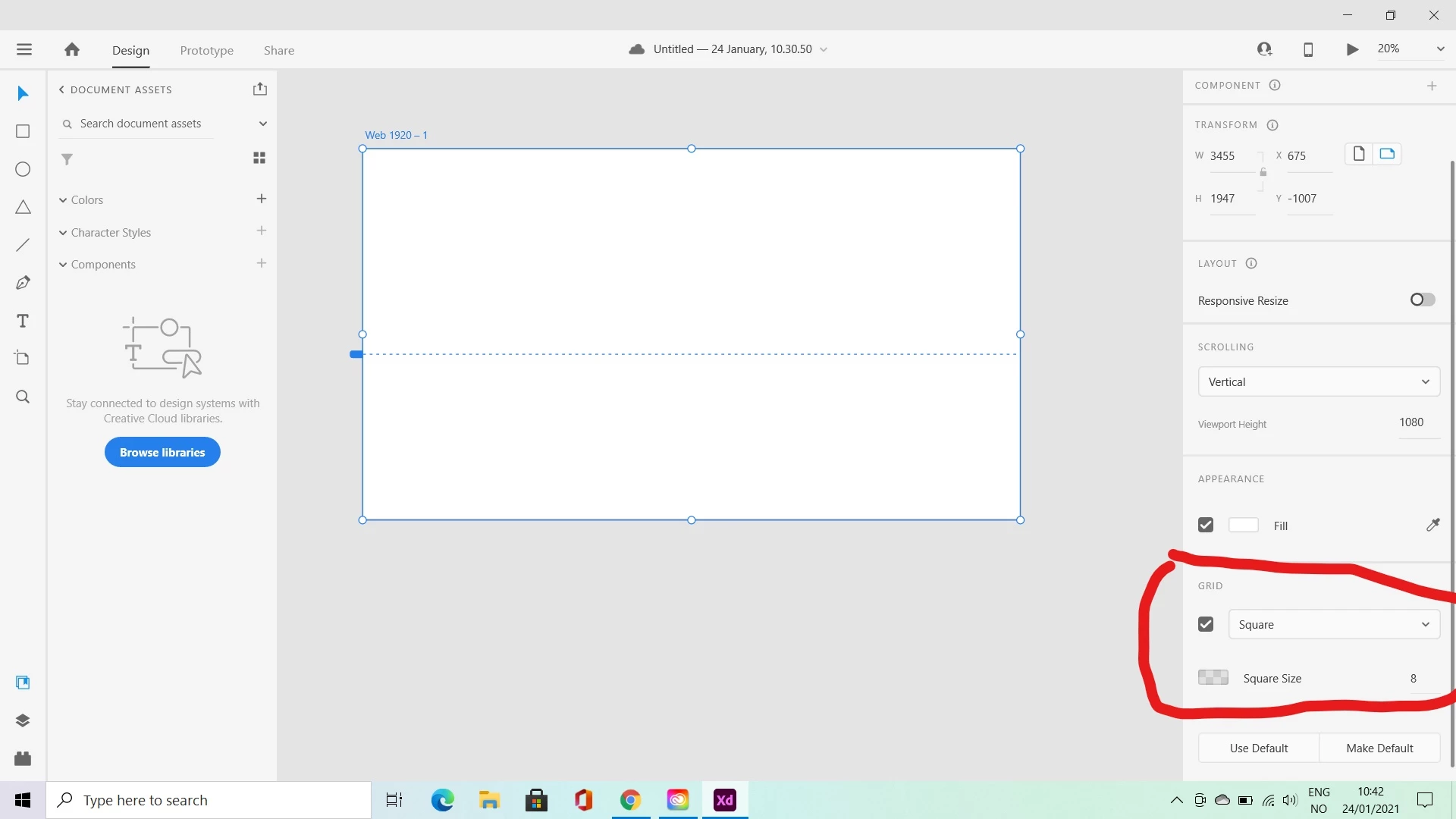Click the desktop preview play button
Screen dimensions: 1456x819
pos(1352,49)
